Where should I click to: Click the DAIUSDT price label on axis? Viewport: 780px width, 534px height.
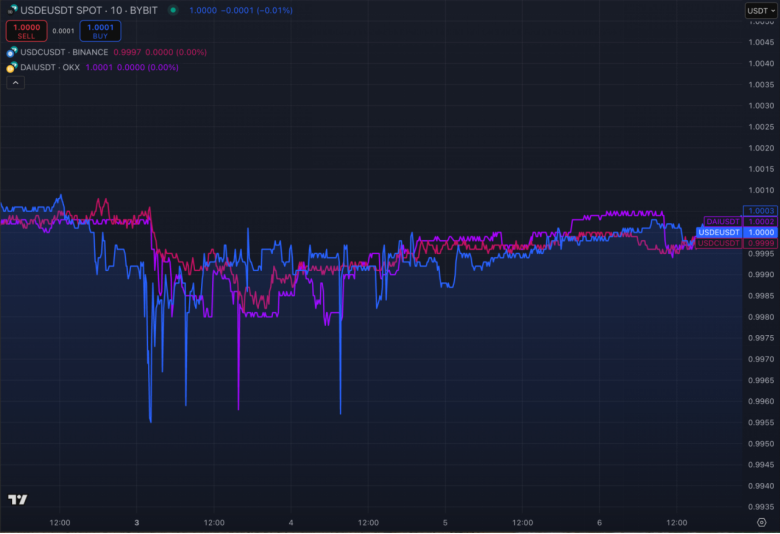tap(724, 221)
